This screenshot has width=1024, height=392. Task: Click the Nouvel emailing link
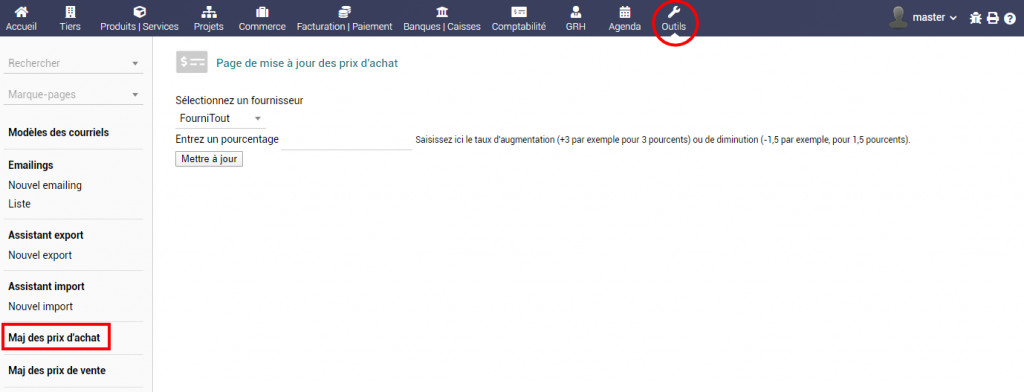click(45, 186)
